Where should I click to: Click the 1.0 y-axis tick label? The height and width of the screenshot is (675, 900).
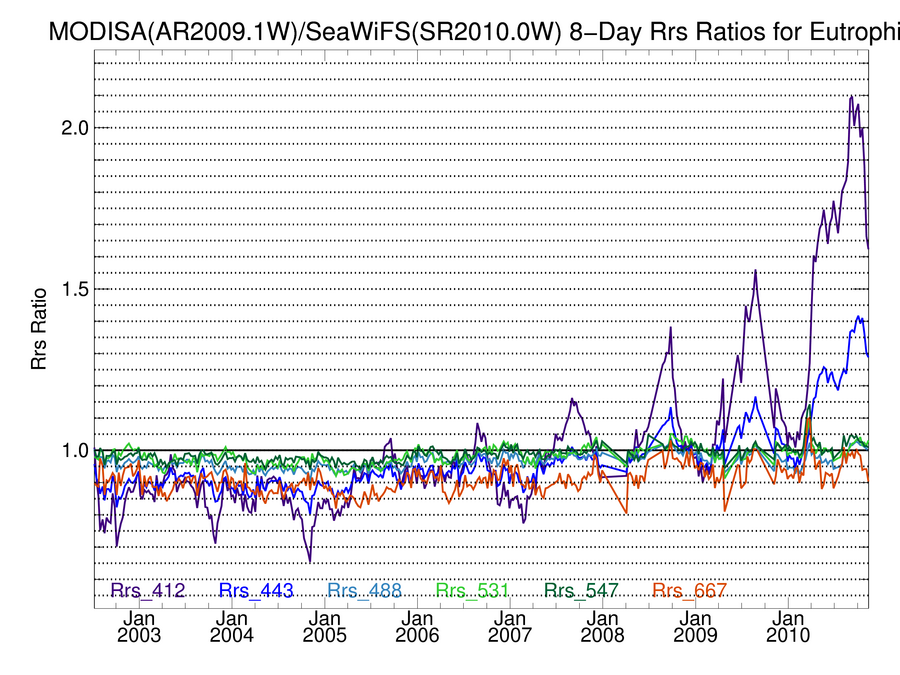tap(75, 451)
